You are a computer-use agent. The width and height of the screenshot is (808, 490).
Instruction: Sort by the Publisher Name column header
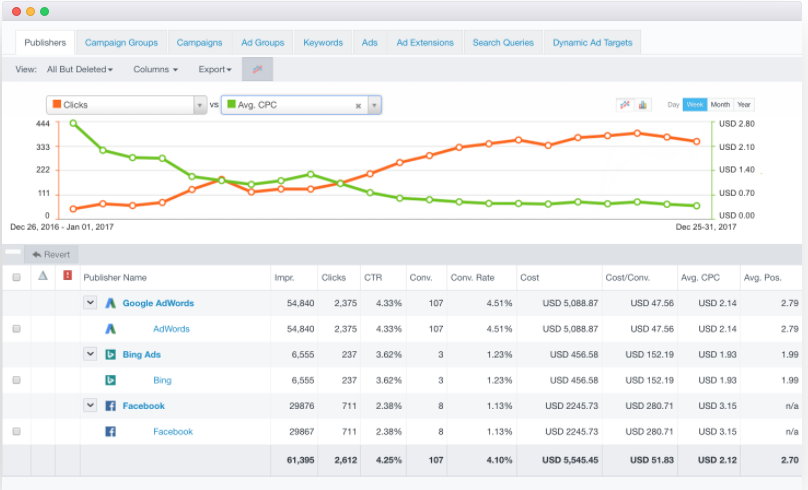pos(115,277)
